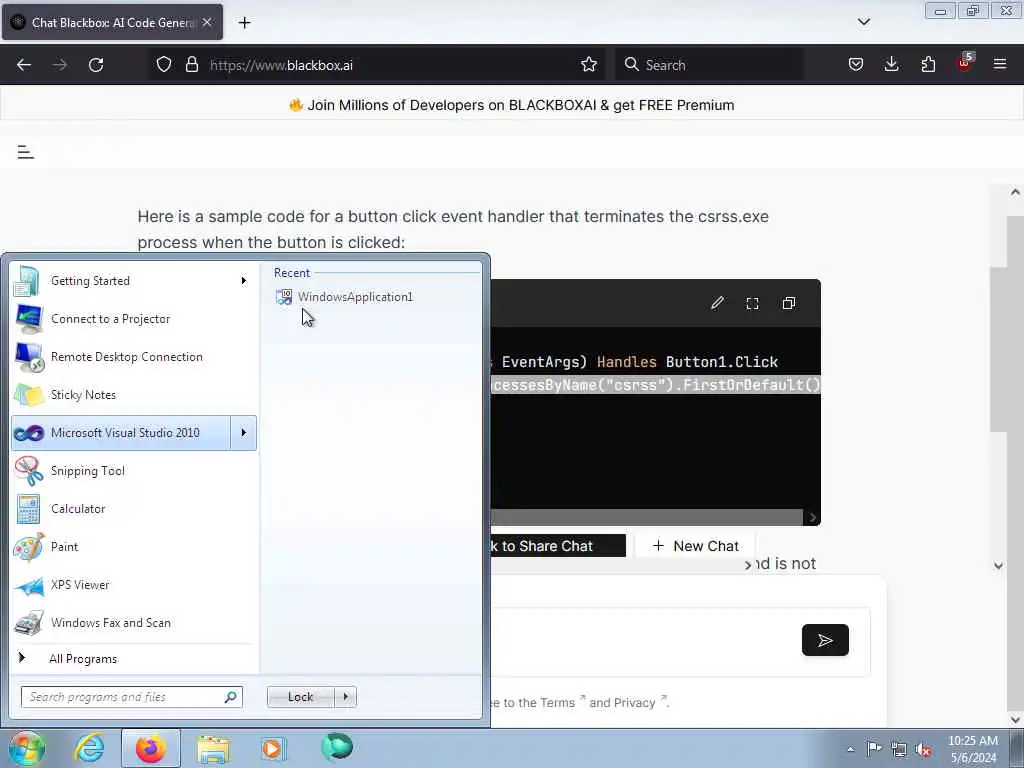1024x768 pixels.
Task: Expand Visual Studio 2010 jump list arrow
Action: click(x=244, y=432)
